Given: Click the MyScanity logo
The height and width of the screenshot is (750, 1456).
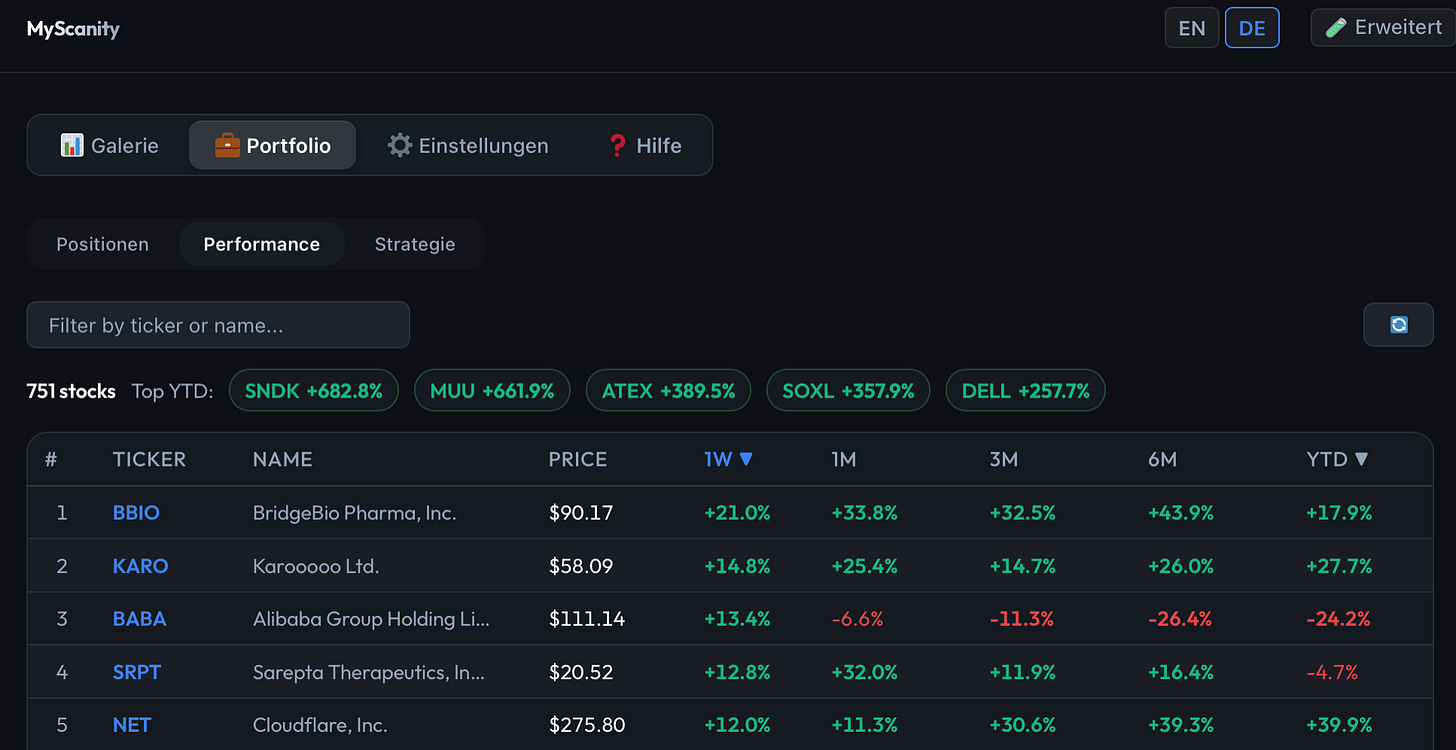Looking at the screenshot, I should click(73, 28).
